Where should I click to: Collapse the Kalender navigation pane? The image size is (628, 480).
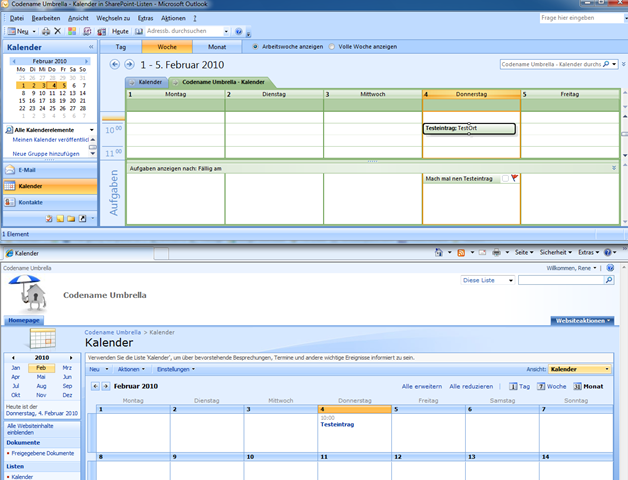(x=91, y=47)
